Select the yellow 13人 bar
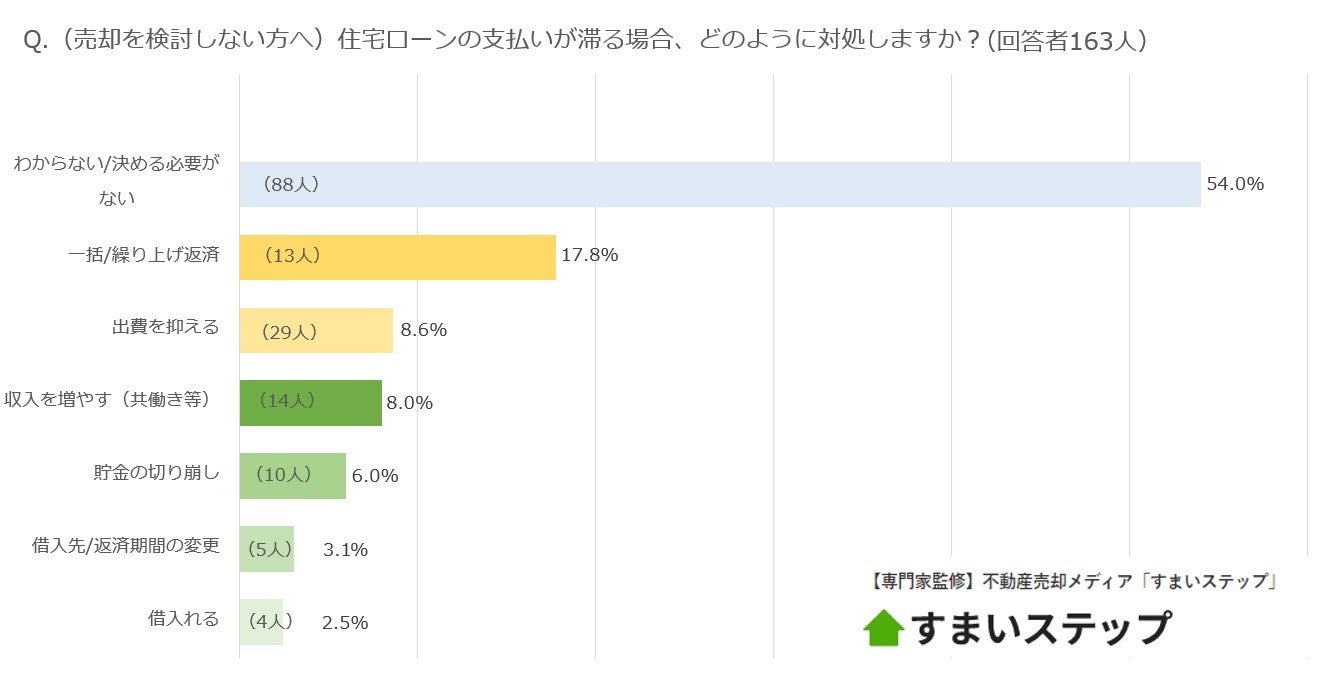 point(397,257)
